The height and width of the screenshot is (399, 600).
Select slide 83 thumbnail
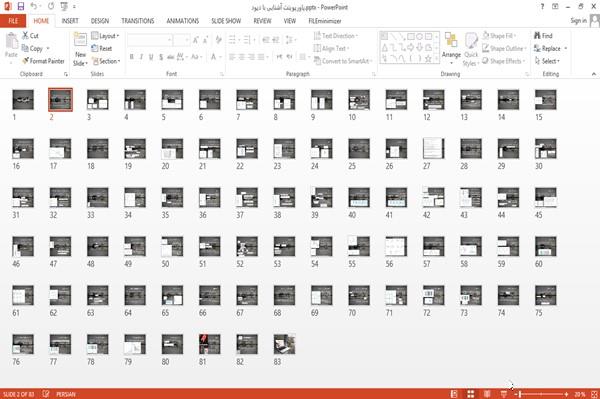pyautogui.click(x=284, y=344)
